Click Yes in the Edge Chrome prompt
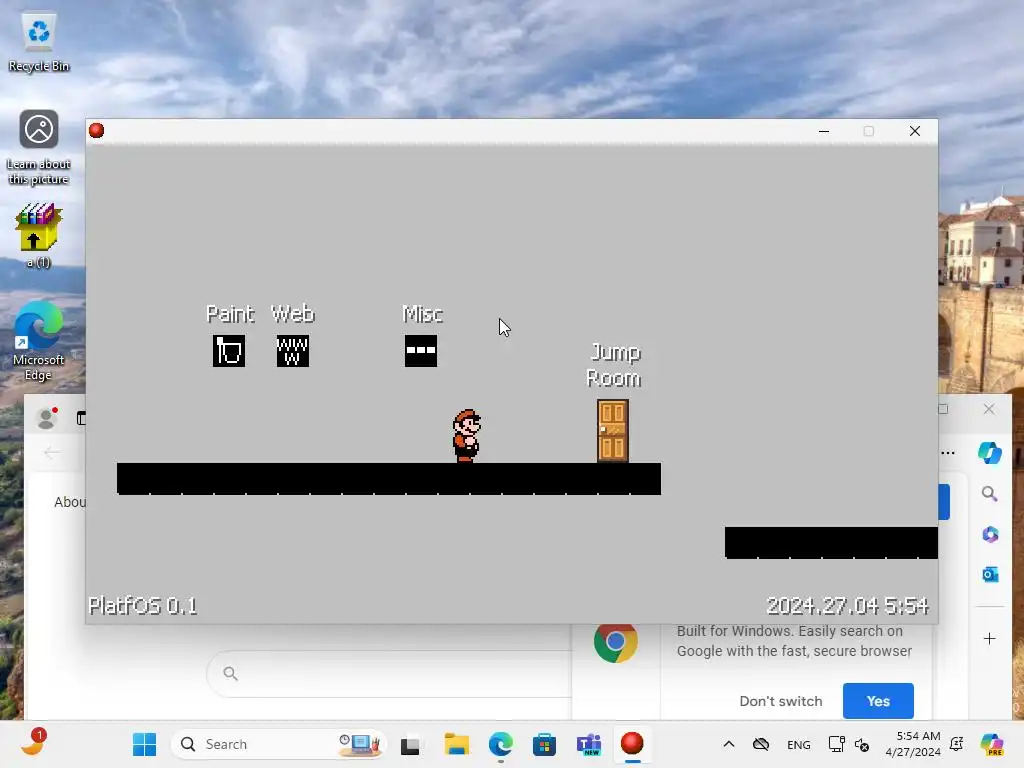 pos(878,701)
